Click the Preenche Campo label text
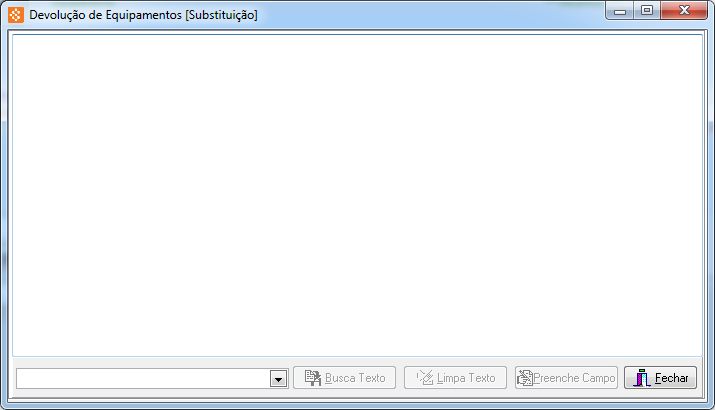 pos(574,378)
